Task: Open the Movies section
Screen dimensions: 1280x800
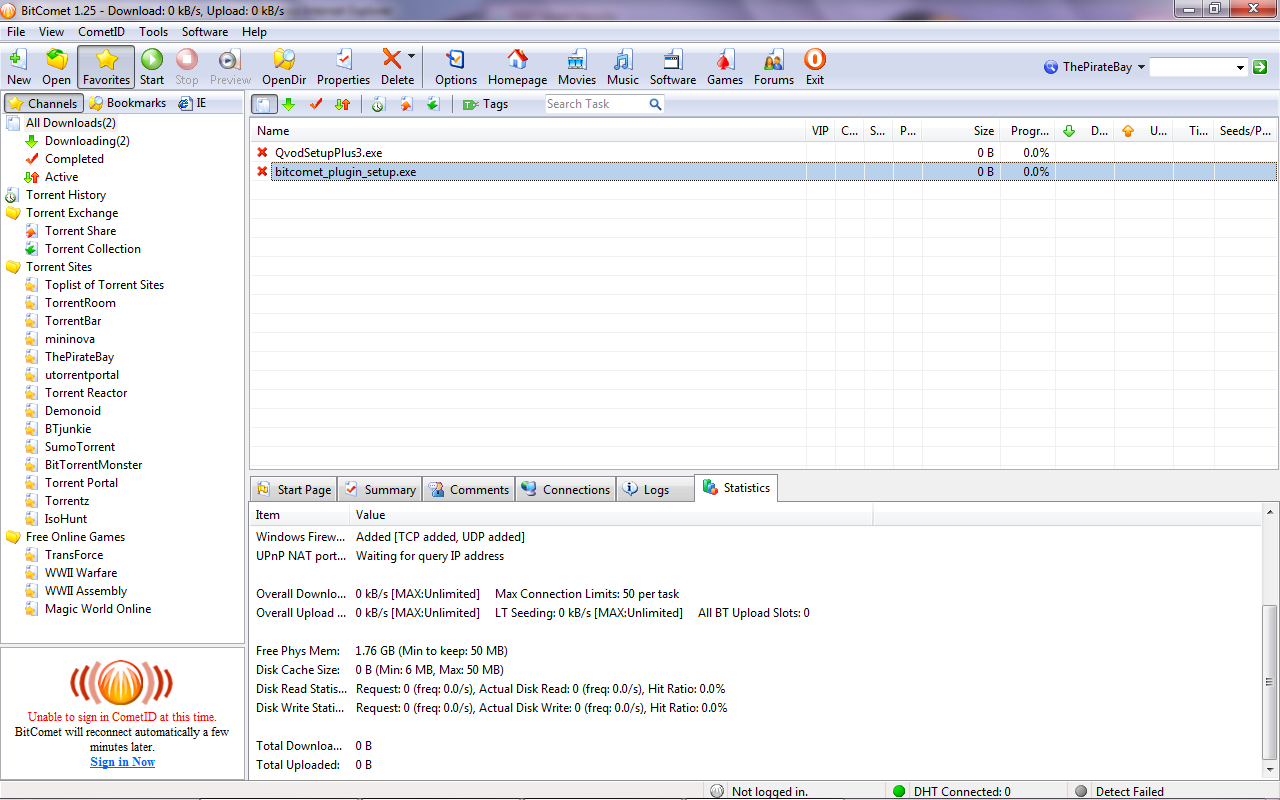Action: (577, 67)
